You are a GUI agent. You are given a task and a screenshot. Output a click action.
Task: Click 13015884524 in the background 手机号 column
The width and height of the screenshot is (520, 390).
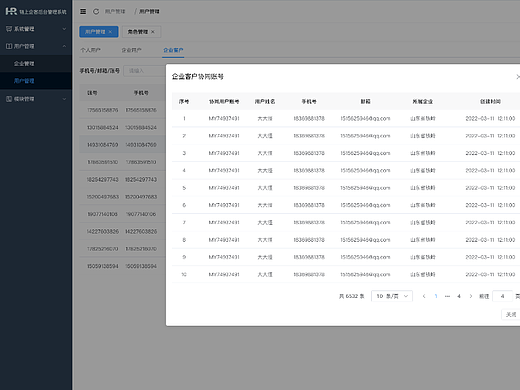141,128
